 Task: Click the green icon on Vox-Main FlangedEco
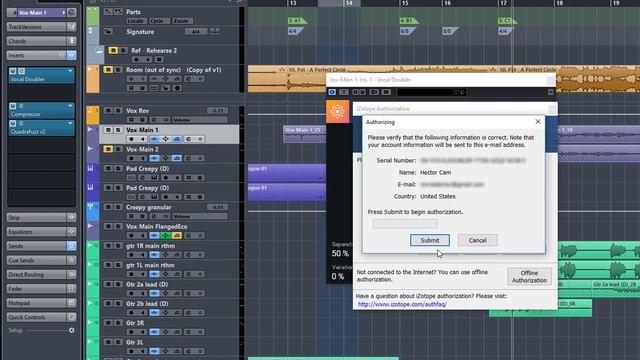tap(166, 236)
